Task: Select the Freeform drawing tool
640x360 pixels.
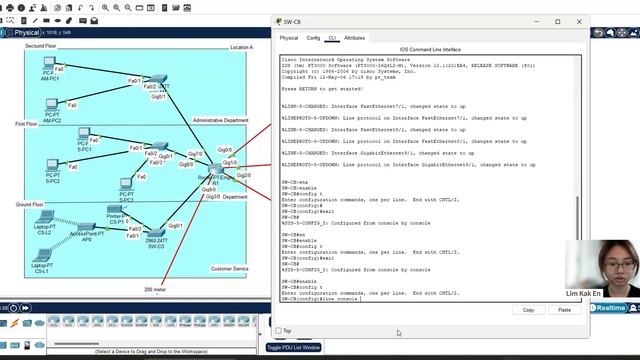Action: (x=69, y=20)
